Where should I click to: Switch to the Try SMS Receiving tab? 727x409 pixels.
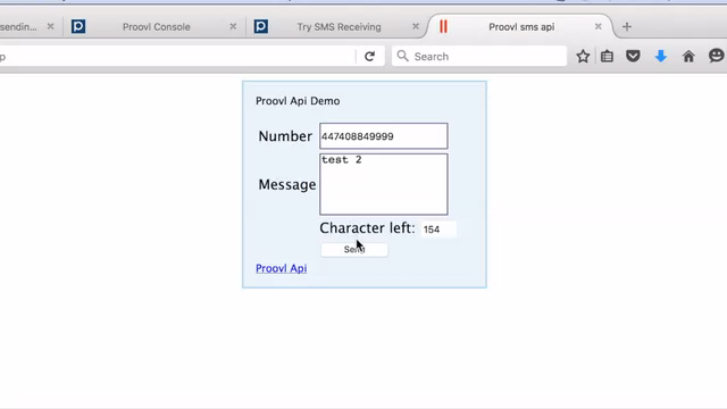click(339, 27)
